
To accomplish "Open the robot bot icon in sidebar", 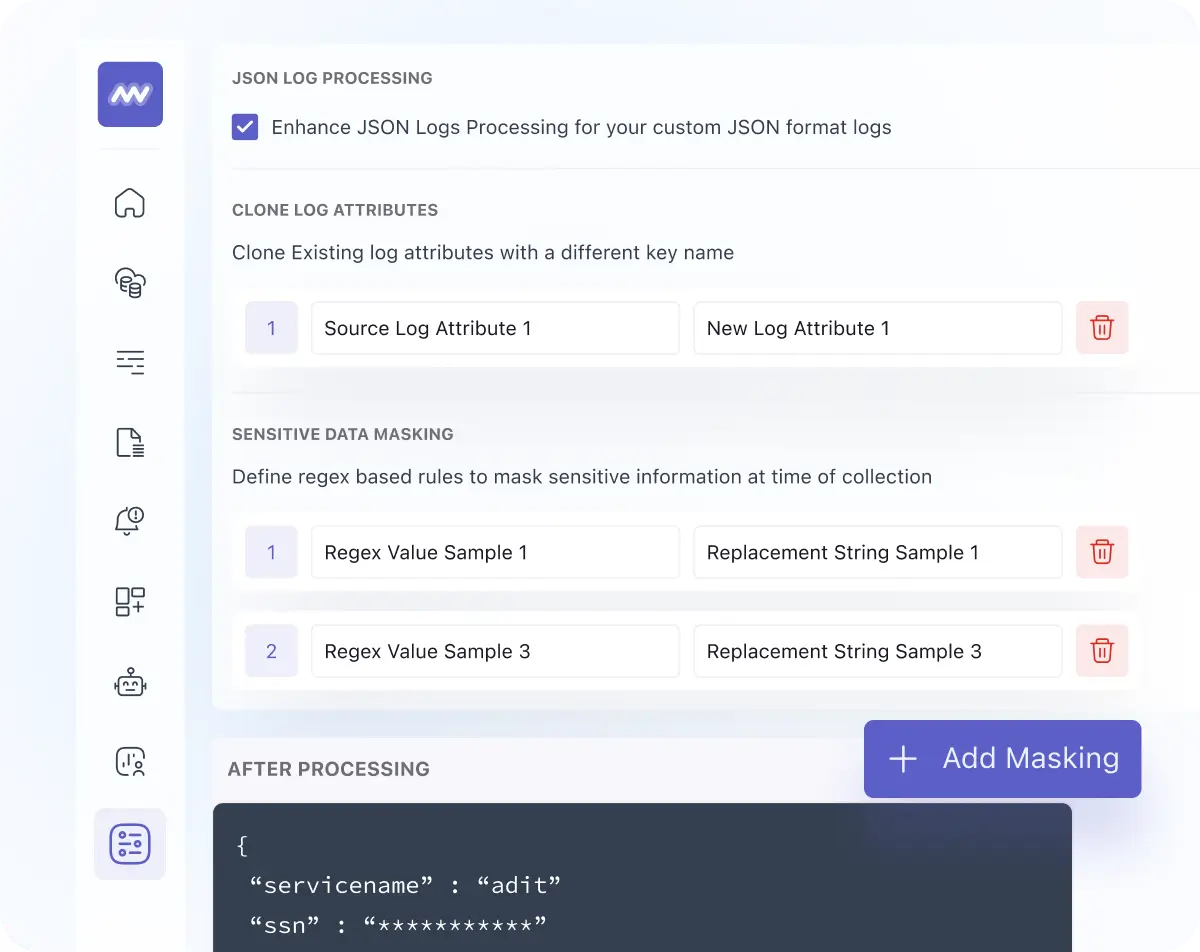I will pos(130,683).
